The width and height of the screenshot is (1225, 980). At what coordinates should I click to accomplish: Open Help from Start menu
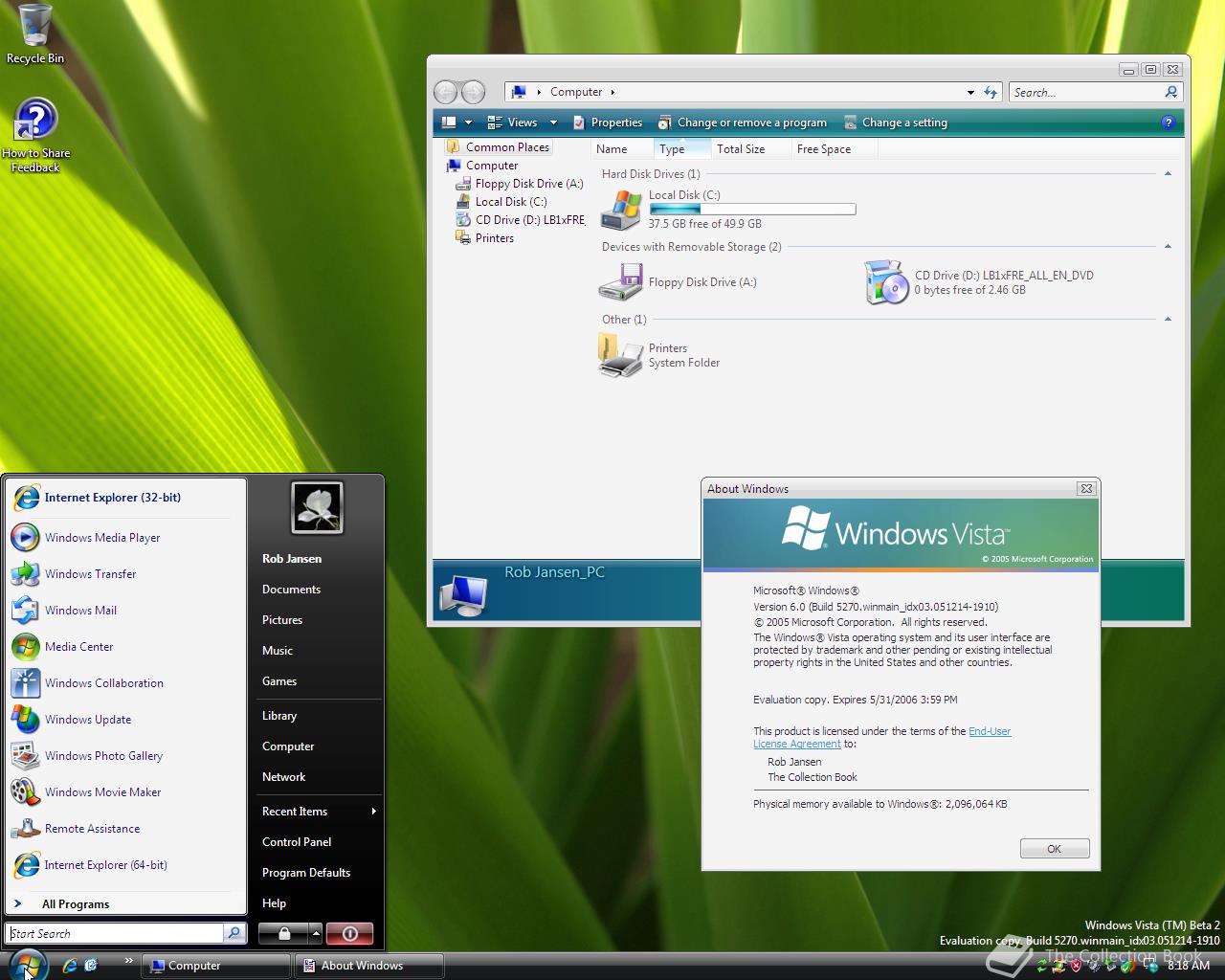(x=275, y=903)
